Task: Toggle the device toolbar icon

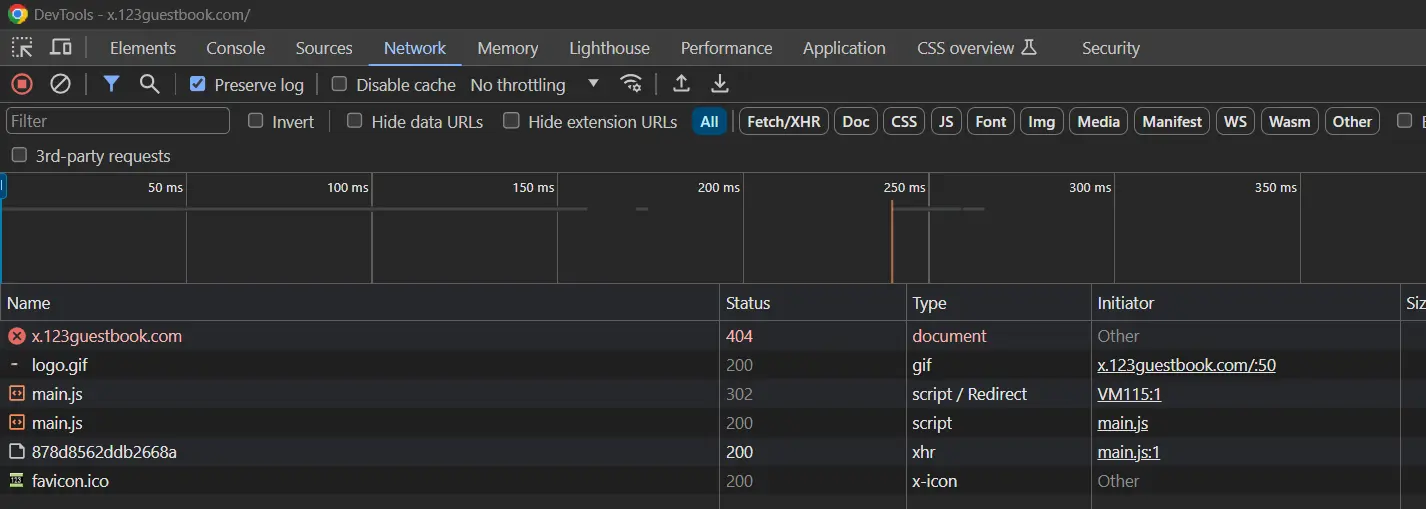Action: click(x=60, y=47)
